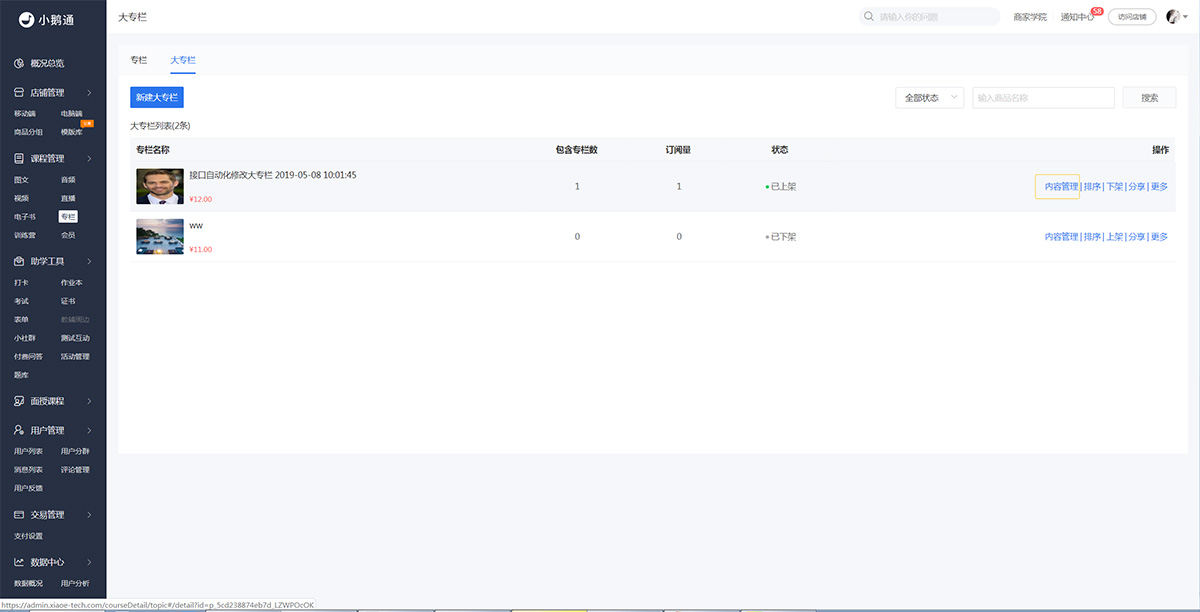Open the 通知中心 notifications
Viewport: 1200px width, 612px height.
tap(1077, 17)
